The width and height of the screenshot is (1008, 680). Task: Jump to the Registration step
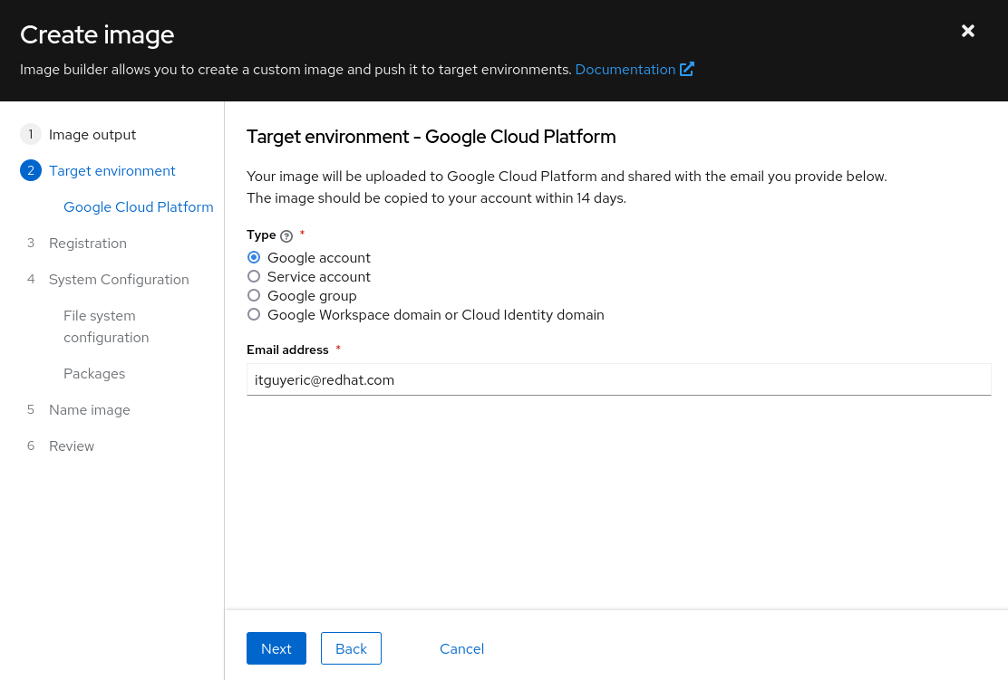(87, 243)
